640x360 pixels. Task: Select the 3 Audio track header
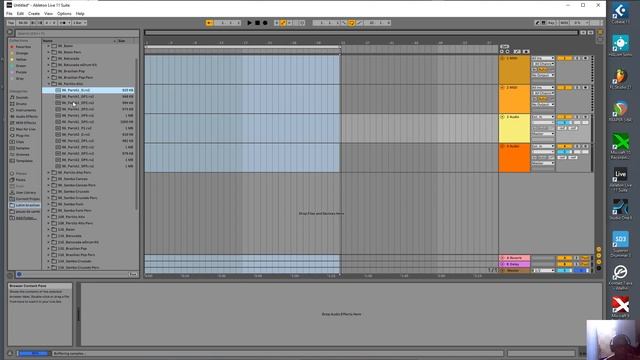point(514,129)
